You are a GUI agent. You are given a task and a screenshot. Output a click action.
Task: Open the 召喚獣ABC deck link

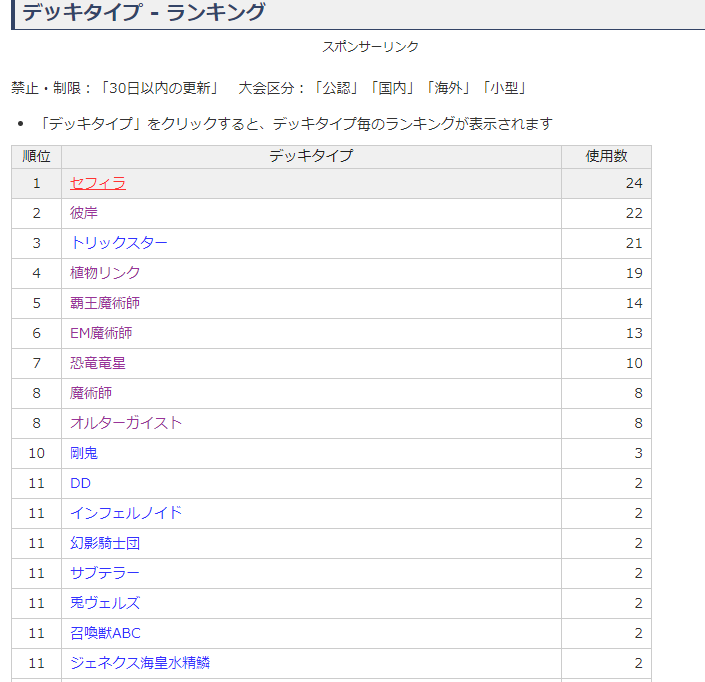[x=105, y=633]
